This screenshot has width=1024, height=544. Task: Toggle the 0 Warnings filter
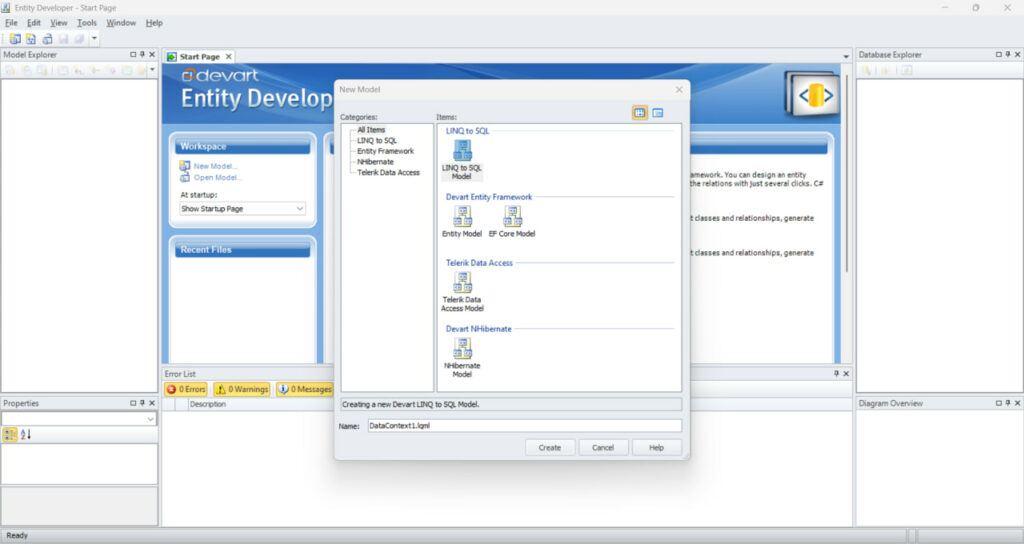point(242,389)
